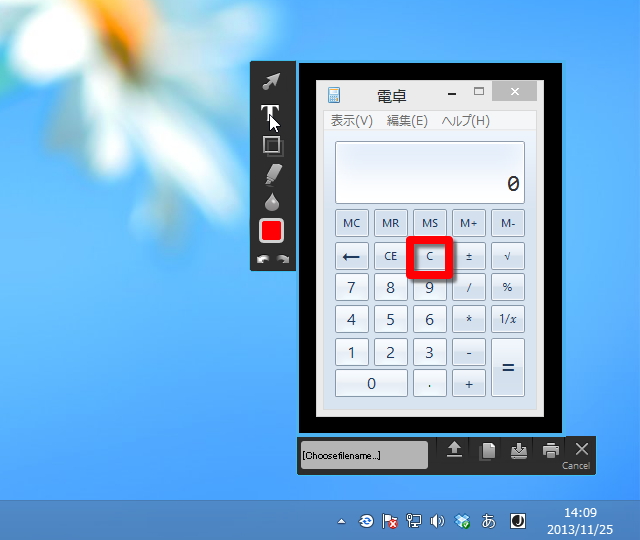Click the plus-minus sign button
This screenshot has width=640, height=540.
pos(469,256)
